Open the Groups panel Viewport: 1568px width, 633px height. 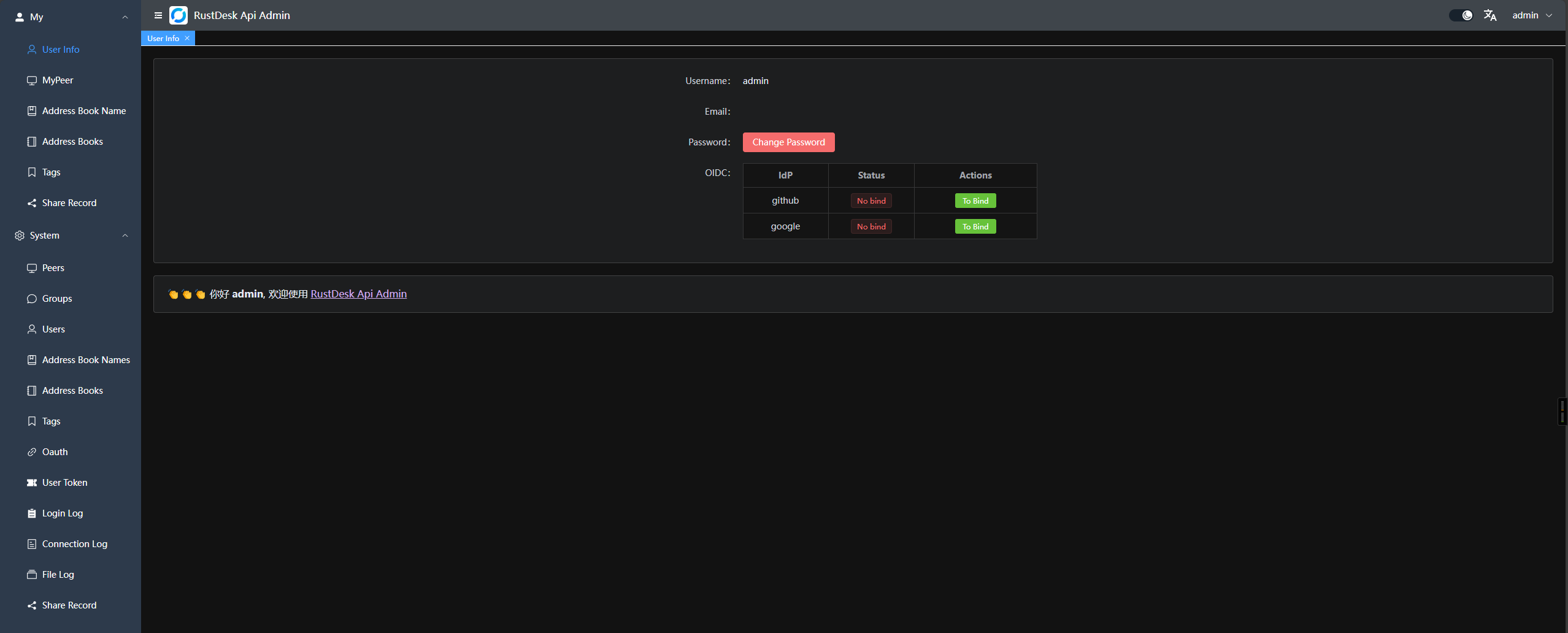(x=56, y=298)
